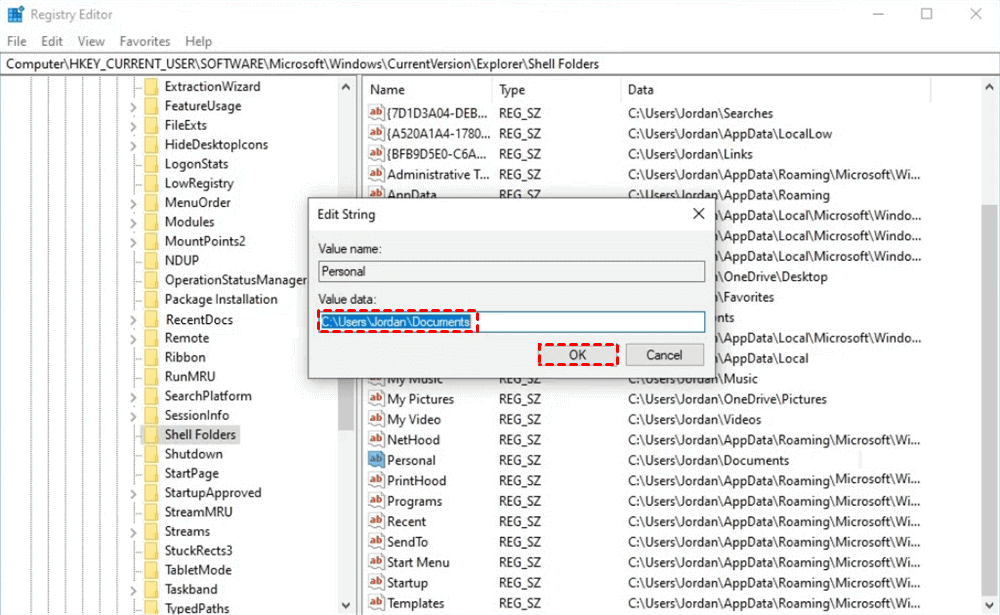Image resolution: width=1000 pixels, height=615 pixels.
Task: Click the Value name field showing Personal
Action: (511, 271)
